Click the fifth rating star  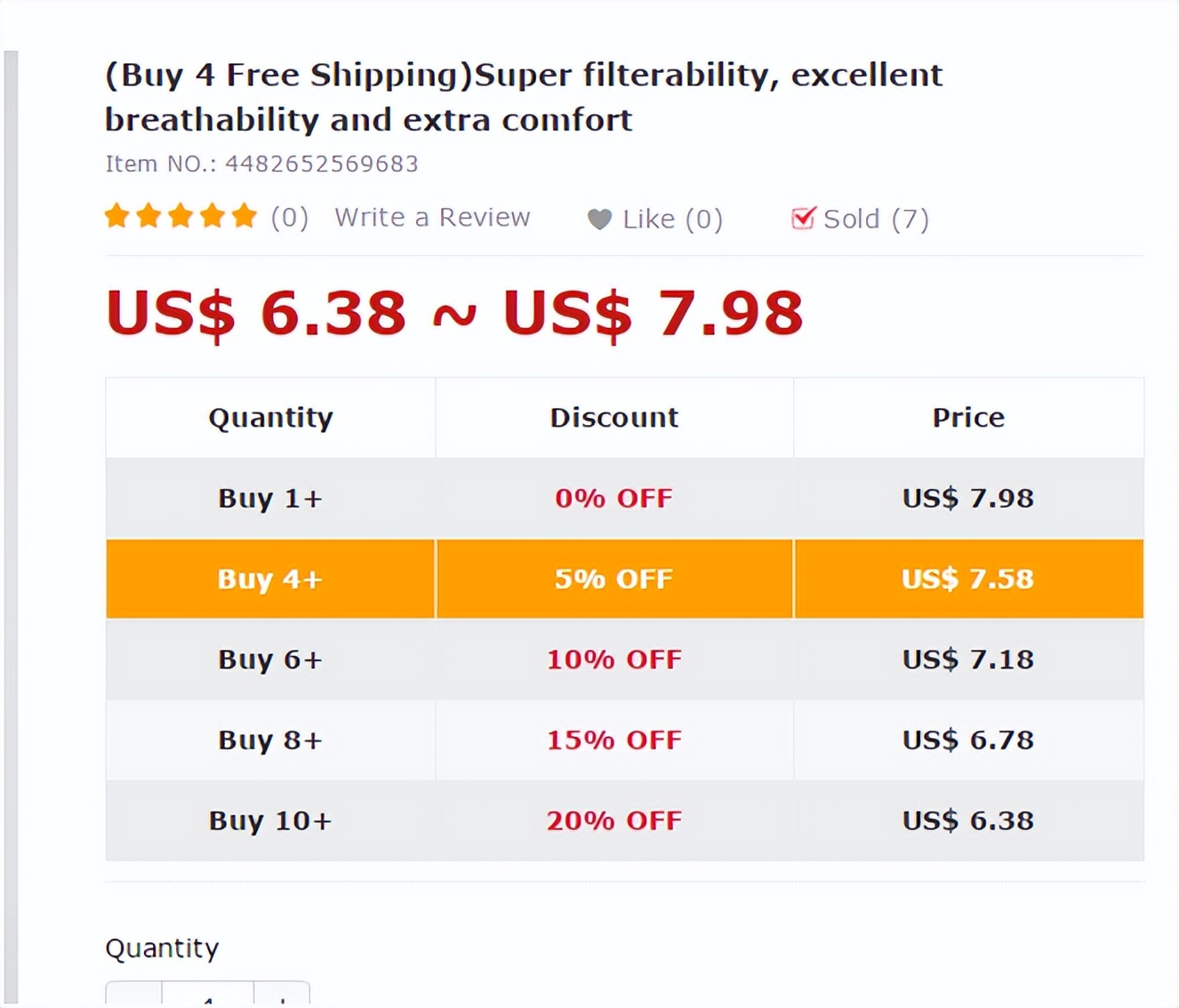click(x=180, y=215)
